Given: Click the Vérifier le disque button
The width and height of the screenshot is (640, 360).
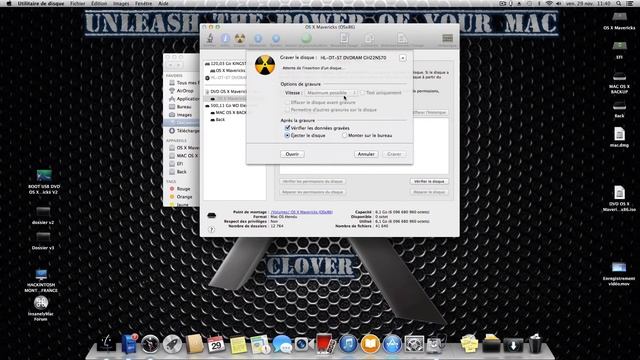Looking at the screenshot, I should [429, 181].
